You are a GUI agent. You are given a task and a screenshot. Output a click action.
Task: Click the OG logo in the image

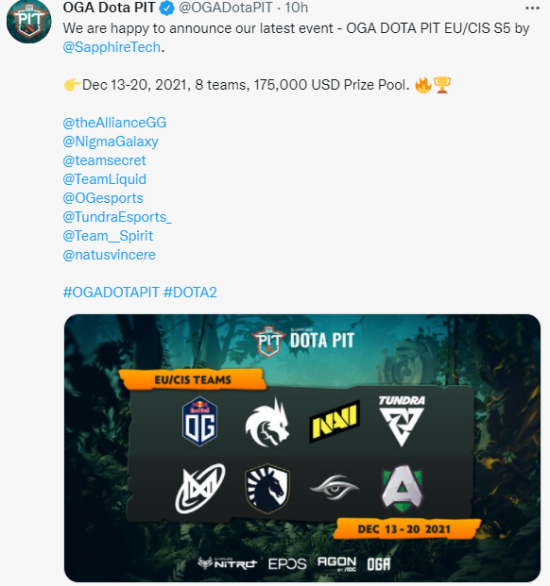pyautogui.click(x=200, y=421)
